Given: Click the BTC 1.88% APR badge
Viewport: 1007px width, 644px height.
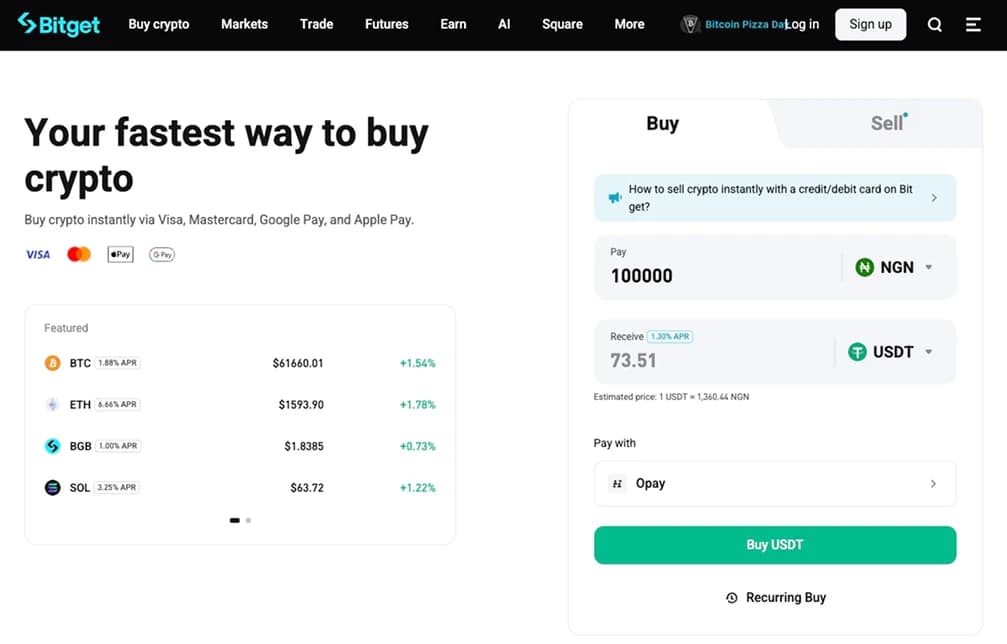Looking at the screenshot, I should pyautogui.click(x=118, y=363).
